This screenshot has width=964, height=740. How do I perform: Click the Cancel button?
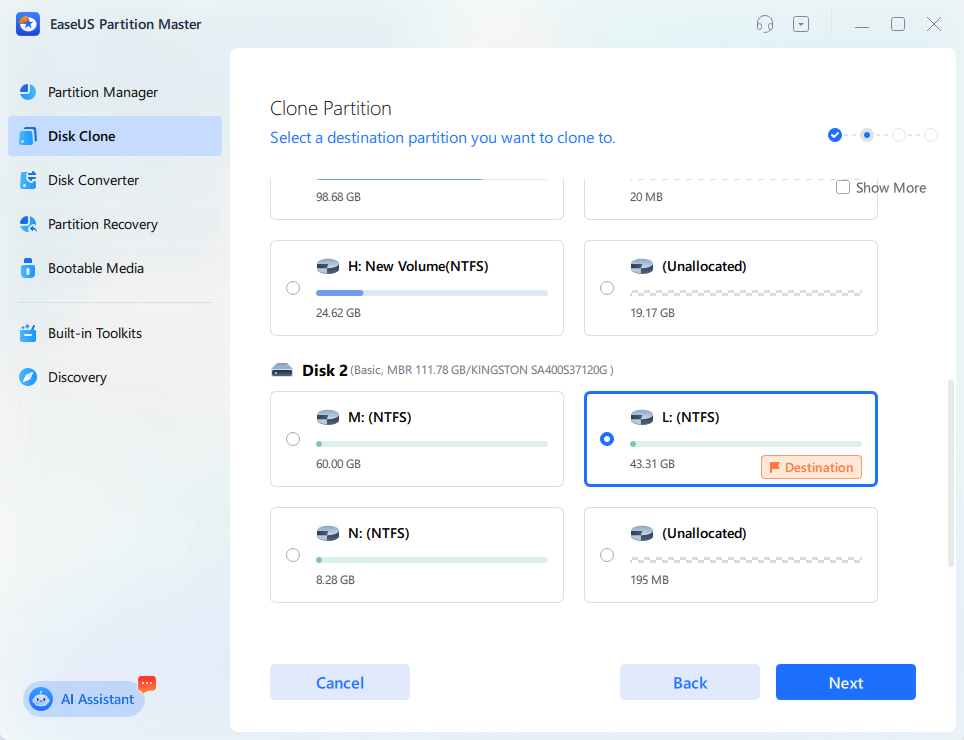pos(340,682)
